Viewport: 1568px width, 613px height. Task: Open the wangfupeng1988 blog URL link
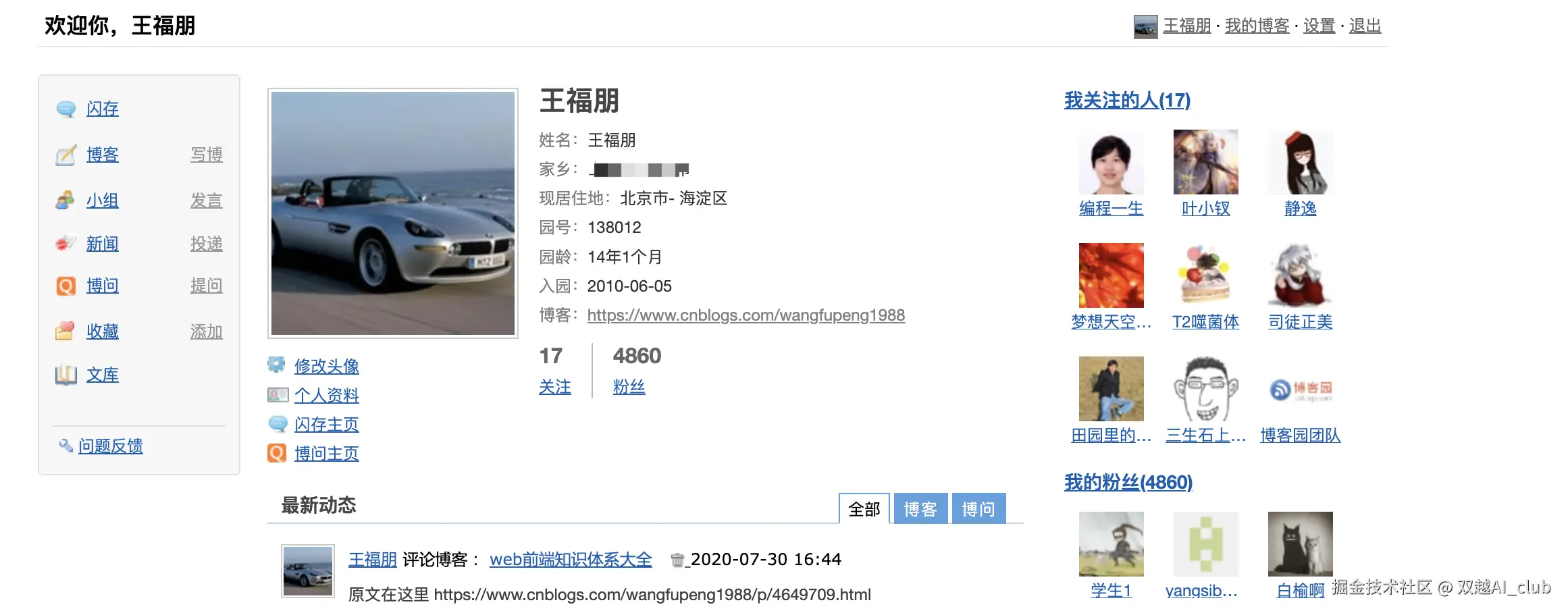pos(746,315)
